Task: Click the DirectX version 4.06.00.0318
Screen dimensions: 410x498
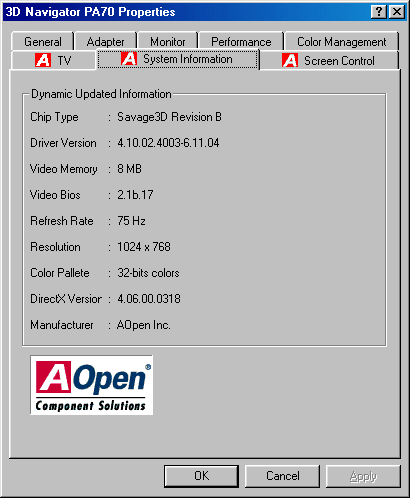Action: 149,299
